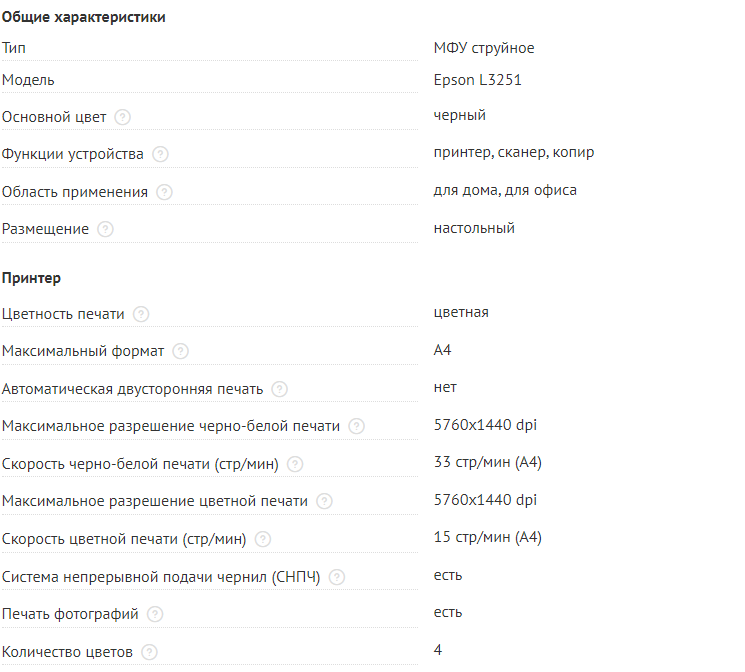
Task: Click the Общие характеристики section heading
Action: 84,17
